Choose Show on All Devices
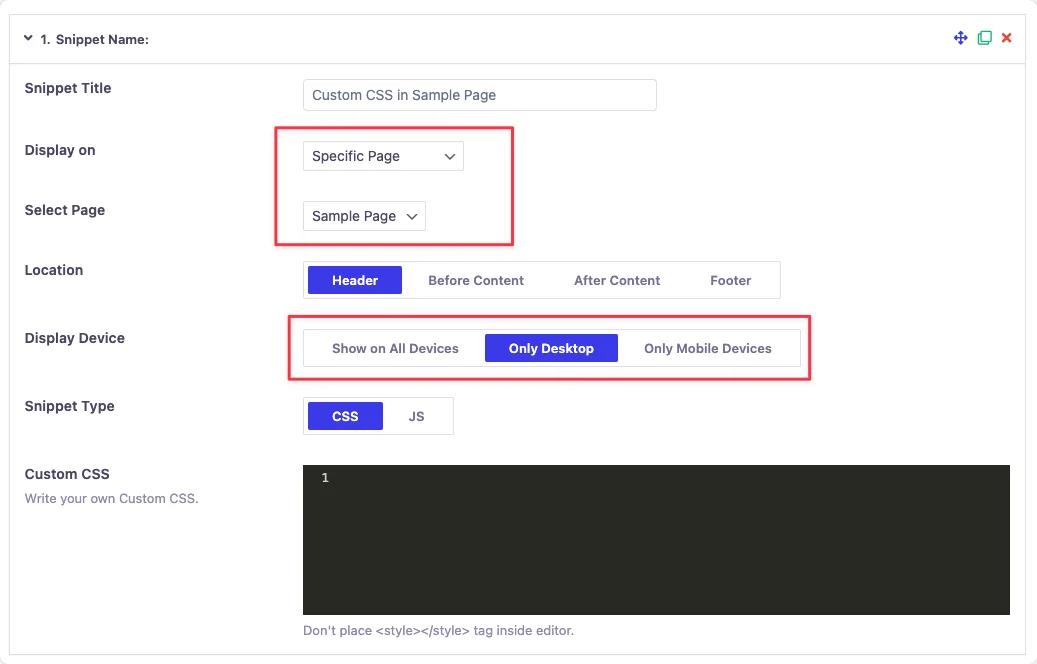The width and height of the screenshot is (1037, 664). tap(395, 349)
